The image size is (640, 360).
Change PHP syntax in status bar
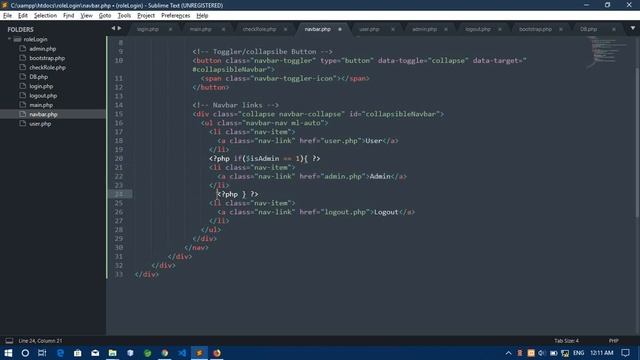(613, 341)
